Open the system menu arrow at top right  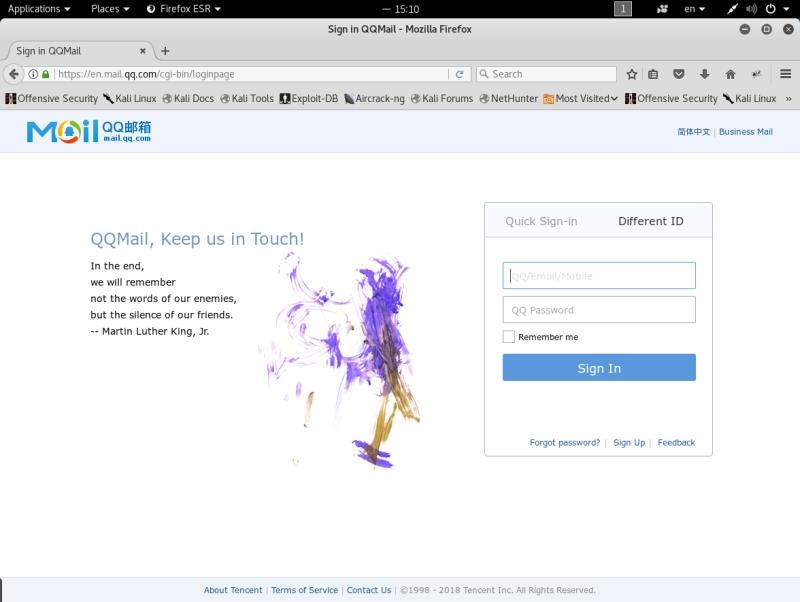(786, 9)
